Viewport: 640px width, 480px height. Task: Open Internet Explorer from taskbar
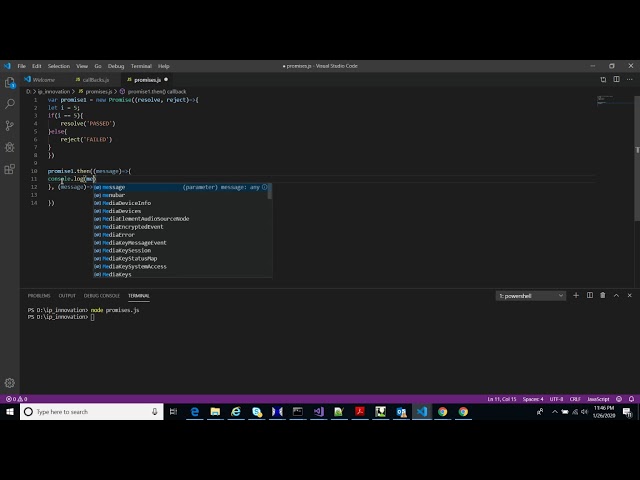coord(236,411)
